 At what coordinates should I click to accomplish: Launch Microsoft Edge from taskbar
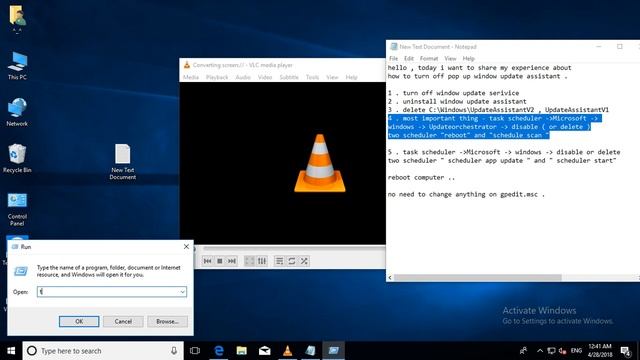pyautogui.click(x=219, y=351)
